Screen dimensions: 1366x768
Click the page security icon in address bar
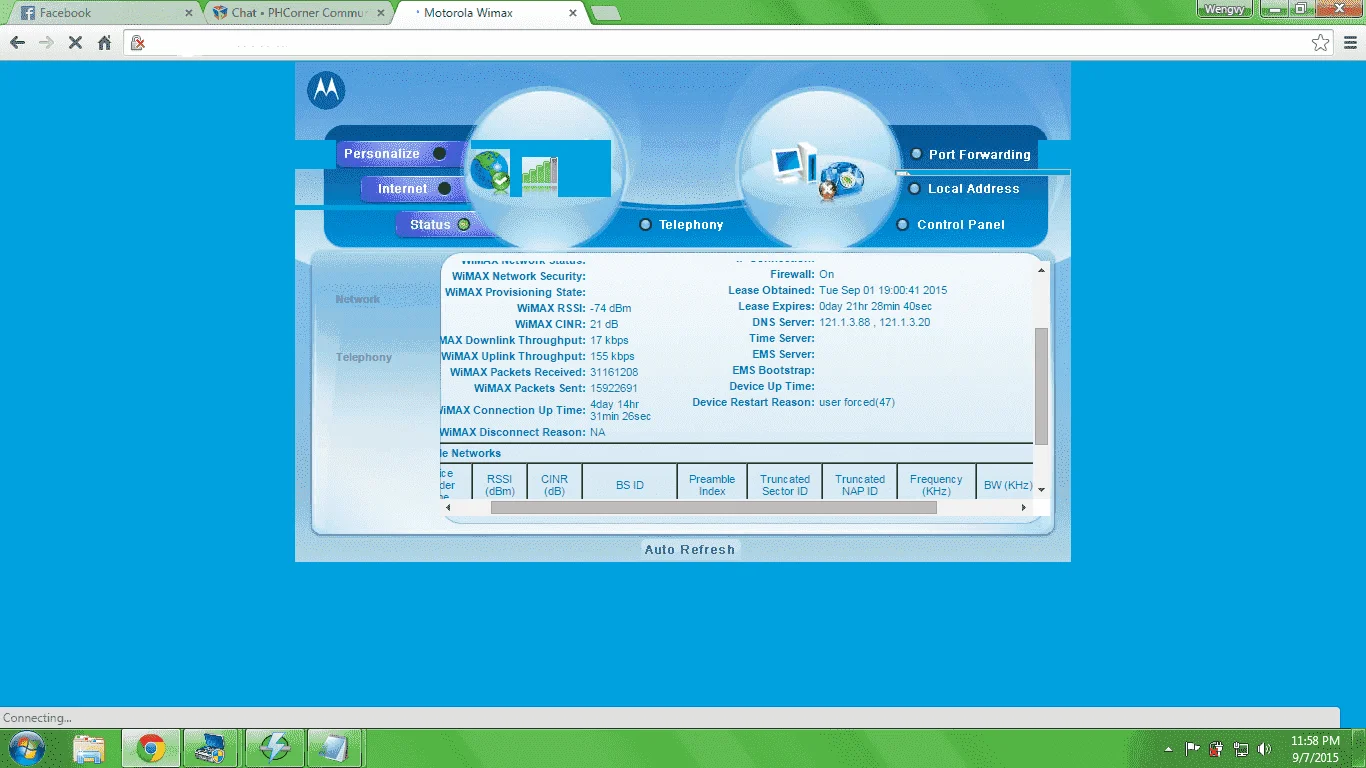click(139, 43)
